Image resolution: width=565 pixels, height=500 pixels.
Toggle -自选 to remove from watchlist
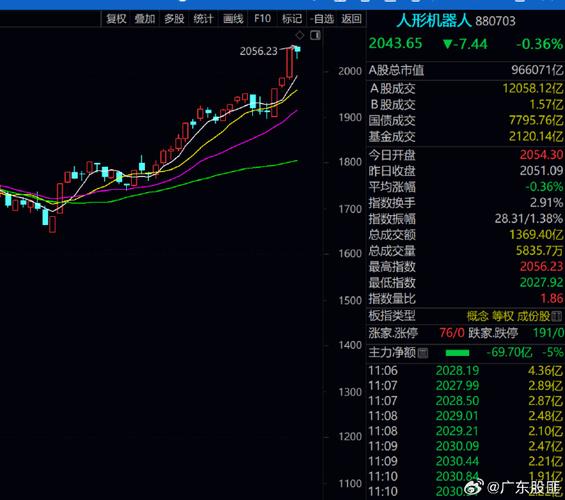coord(322,19)
